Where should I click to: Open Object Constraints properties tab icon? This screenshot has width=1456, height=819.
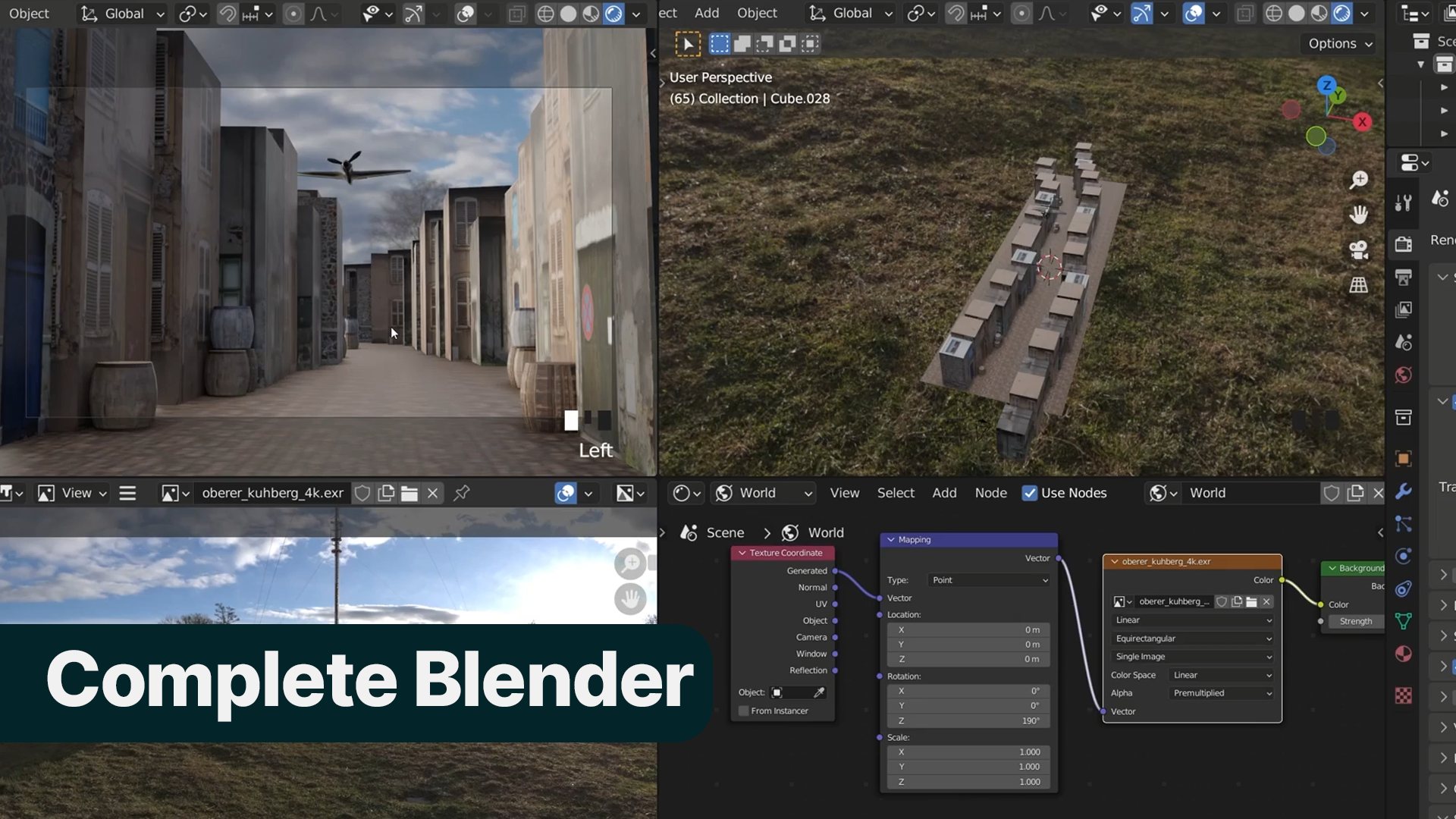click(x=1404, y=588)
